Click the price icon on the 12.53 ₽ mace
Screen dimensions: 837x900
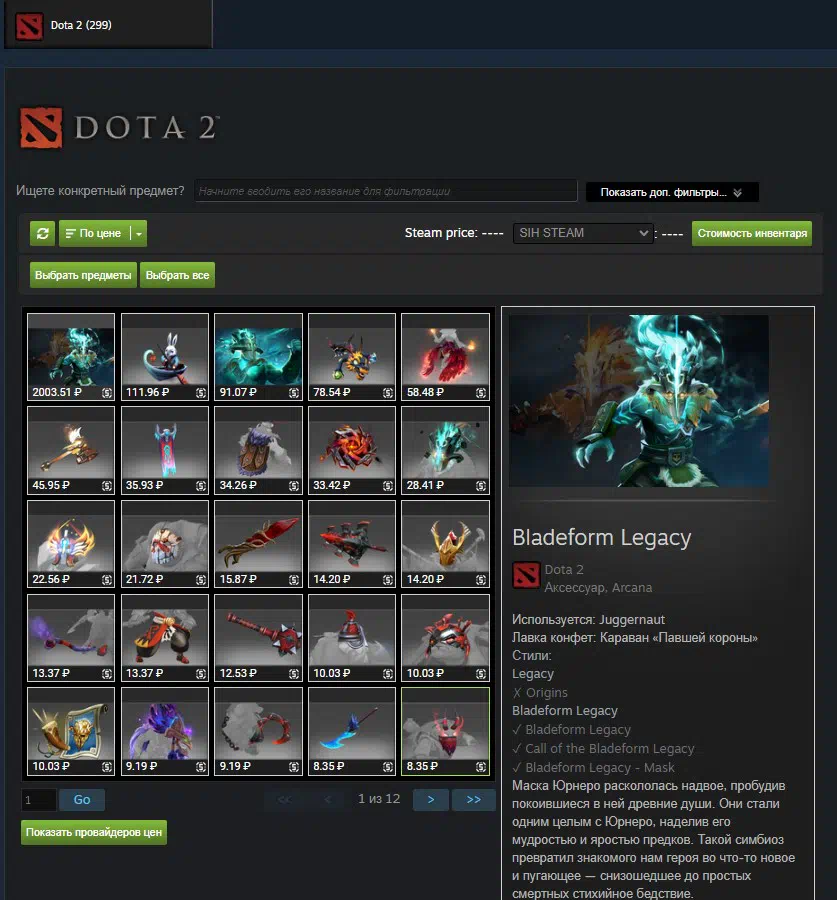coord(294,673)
